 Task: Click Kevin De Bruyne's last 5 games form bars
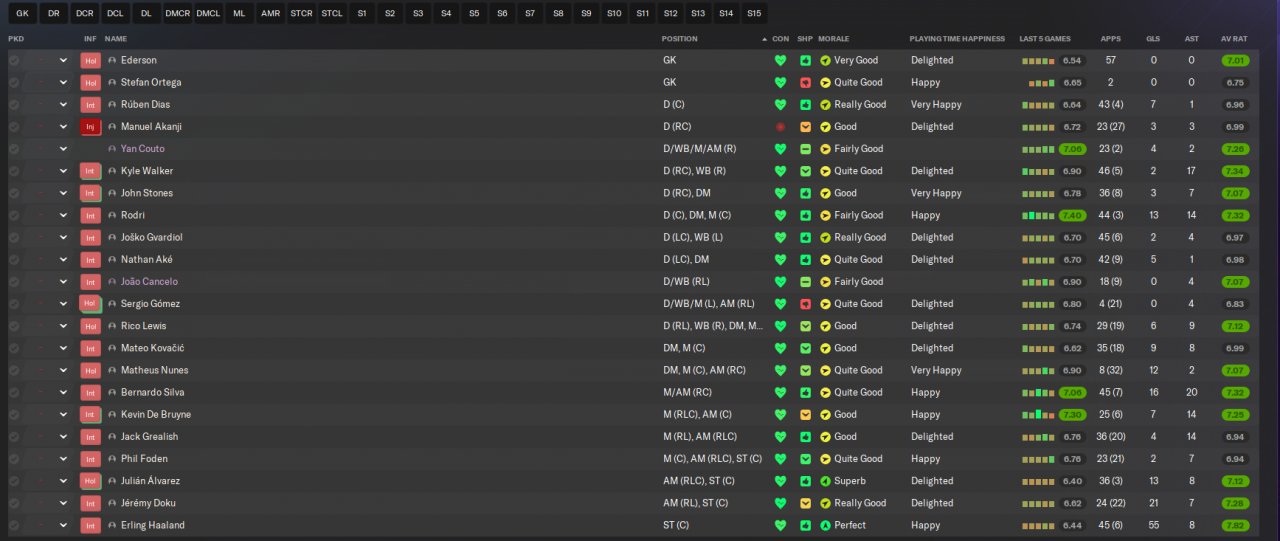tap(1038, 414)
